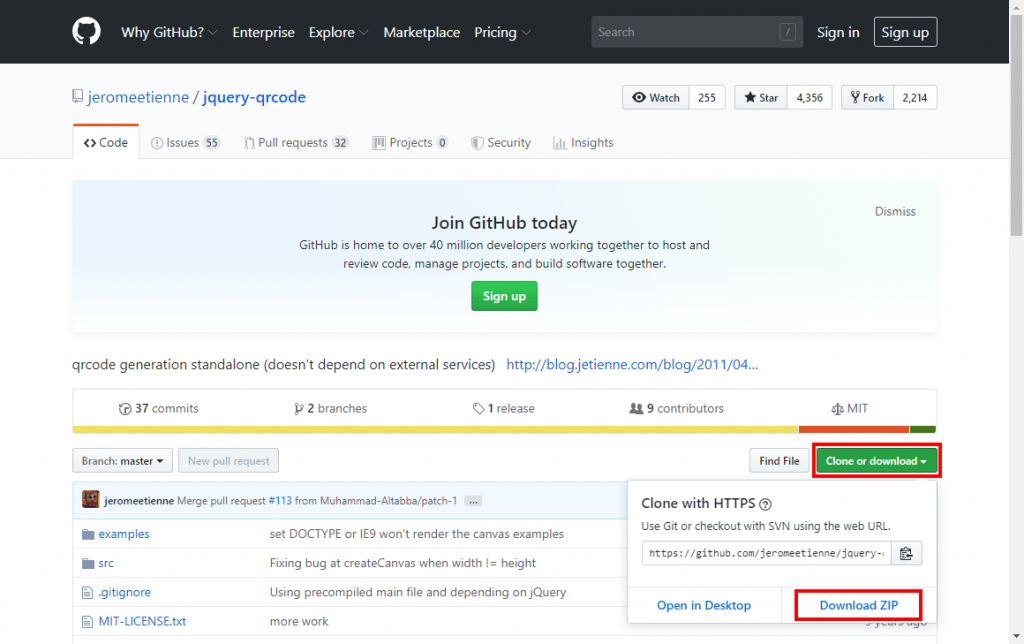This screenshot has height=644, width=1024.
Task: Click jeromeetienne's avatar thumbnail
Action: [90, 500]
